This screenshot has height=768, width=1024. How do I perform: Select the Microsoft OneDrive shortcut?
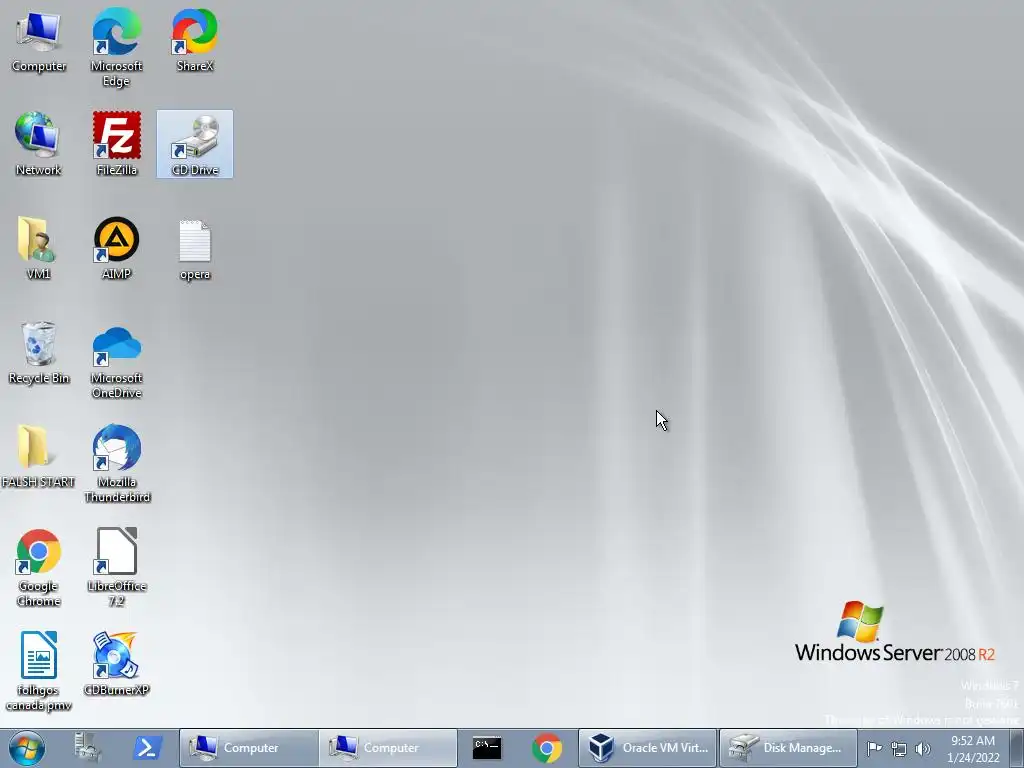coord(116,362)
